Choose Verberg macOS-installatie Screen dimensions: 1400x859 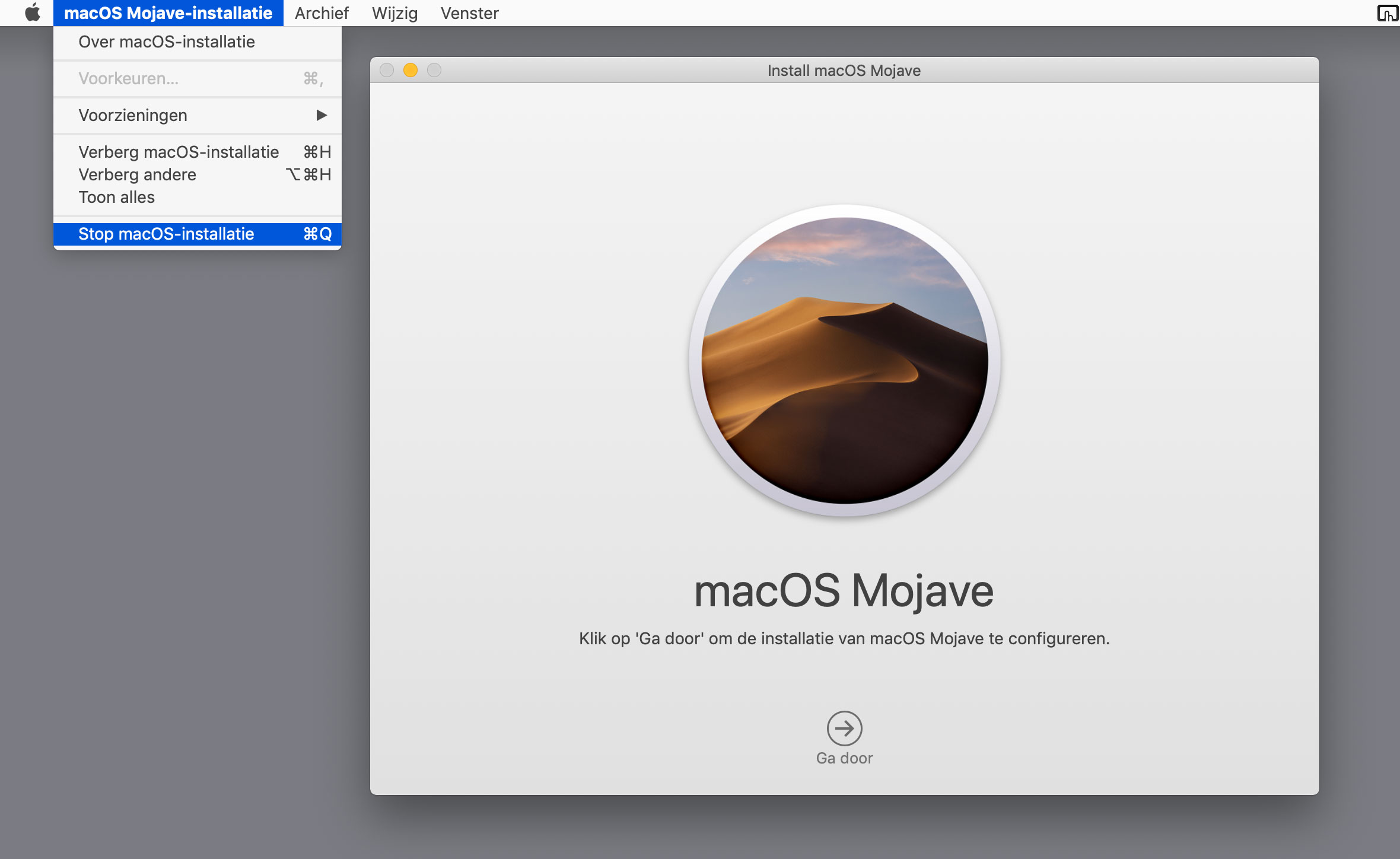click(x=198, y=152)
